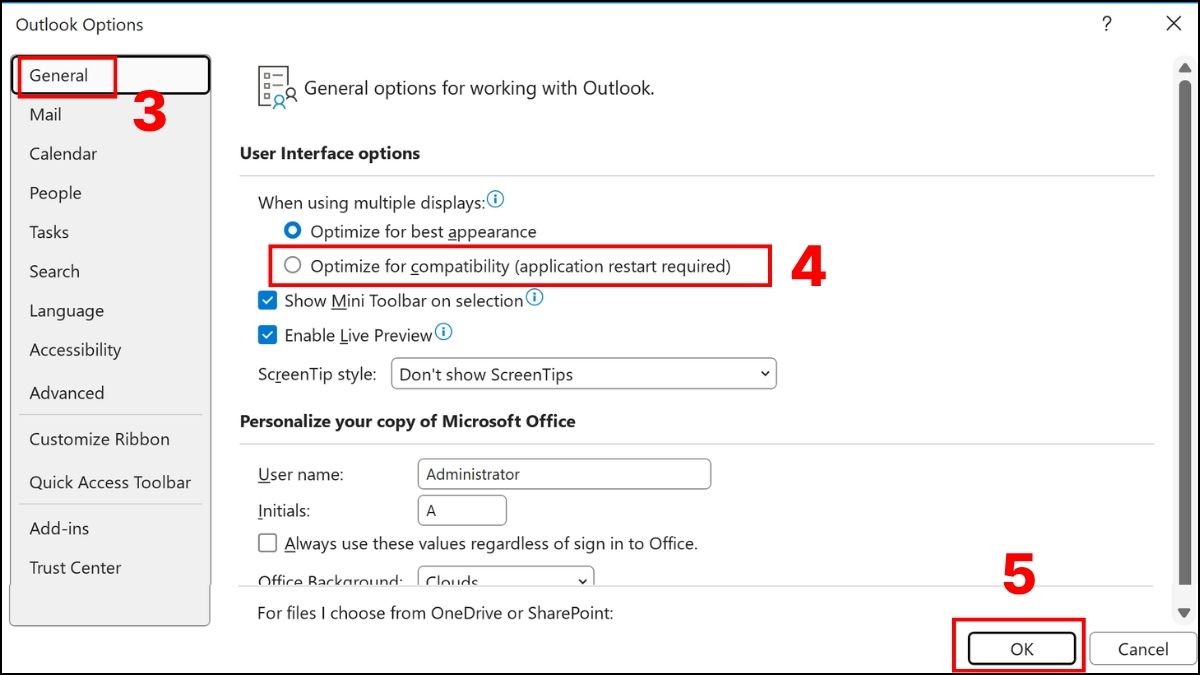Open the Trust Center category
The image size is (1200, 675).
(x=75, y=568)
